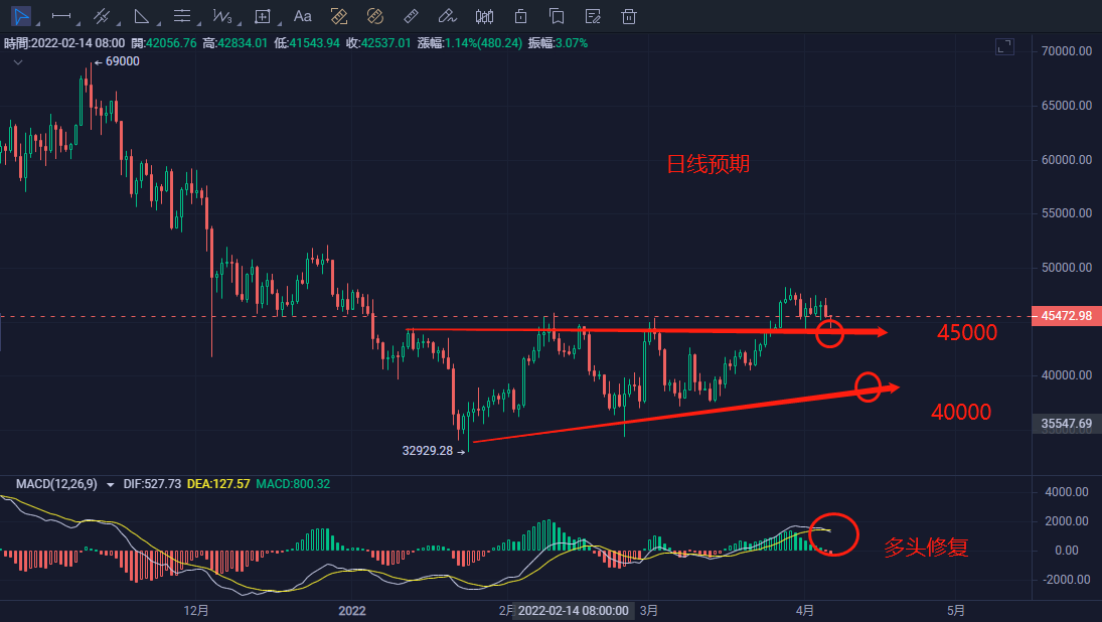This screenshot has height=622, width=1102.
Task: Delete drawings with the trash icon
Action: tap(629, 16)
